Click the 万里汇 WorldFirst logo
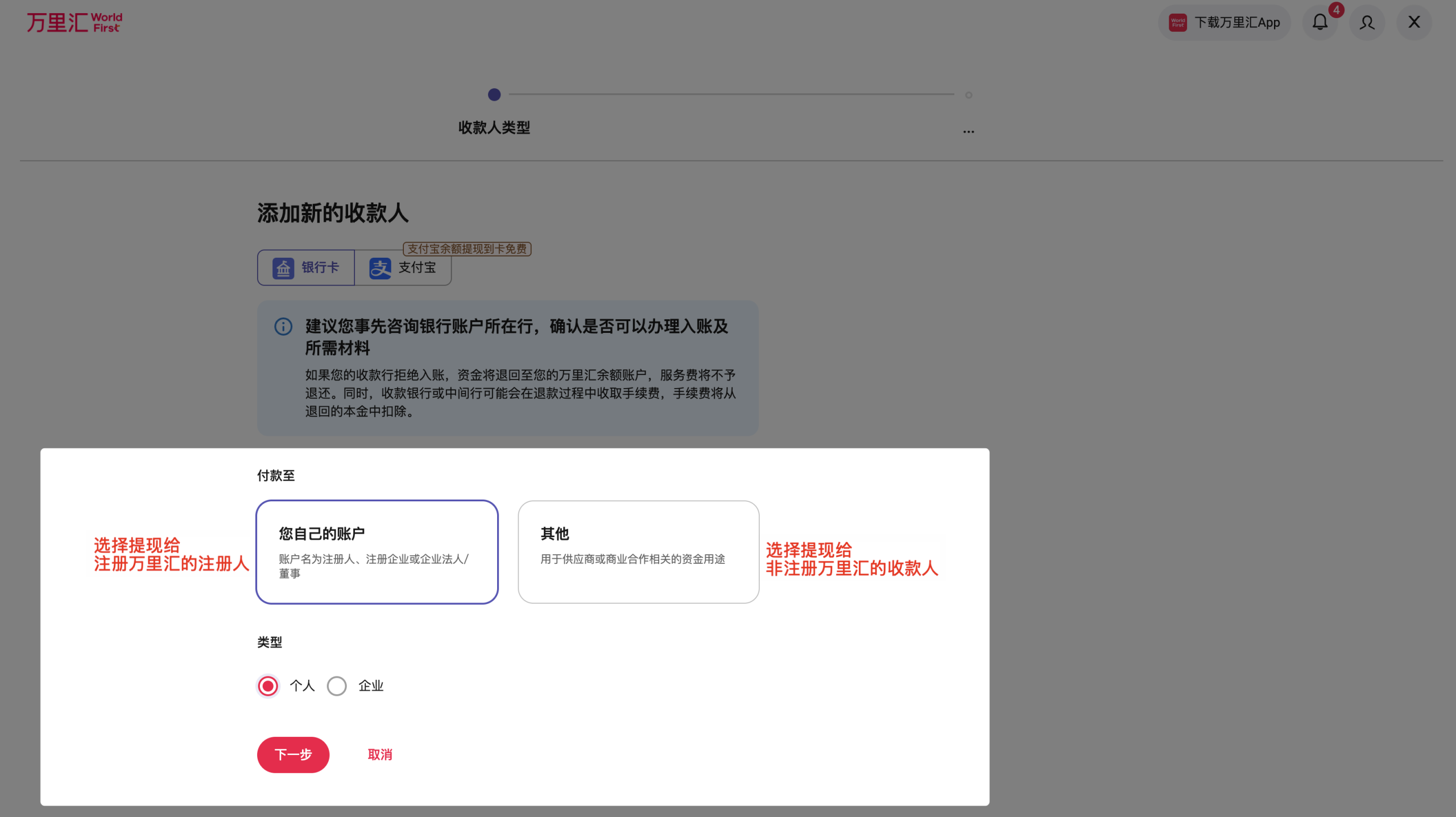The width and height of the screenshot is (1456, 817). 74,22
